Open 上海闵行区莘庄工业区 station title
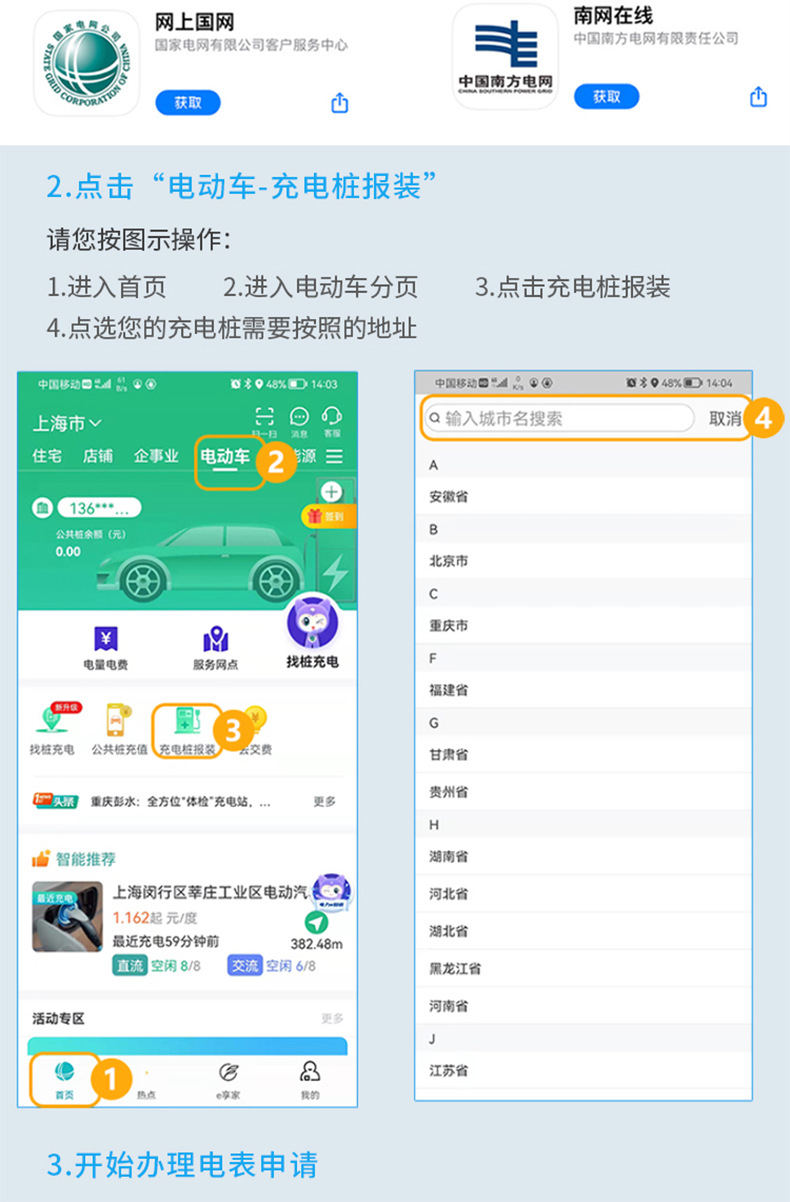The height and width of the screenshot is (1202, 790). pyautogui.click(x=211, y=892)
